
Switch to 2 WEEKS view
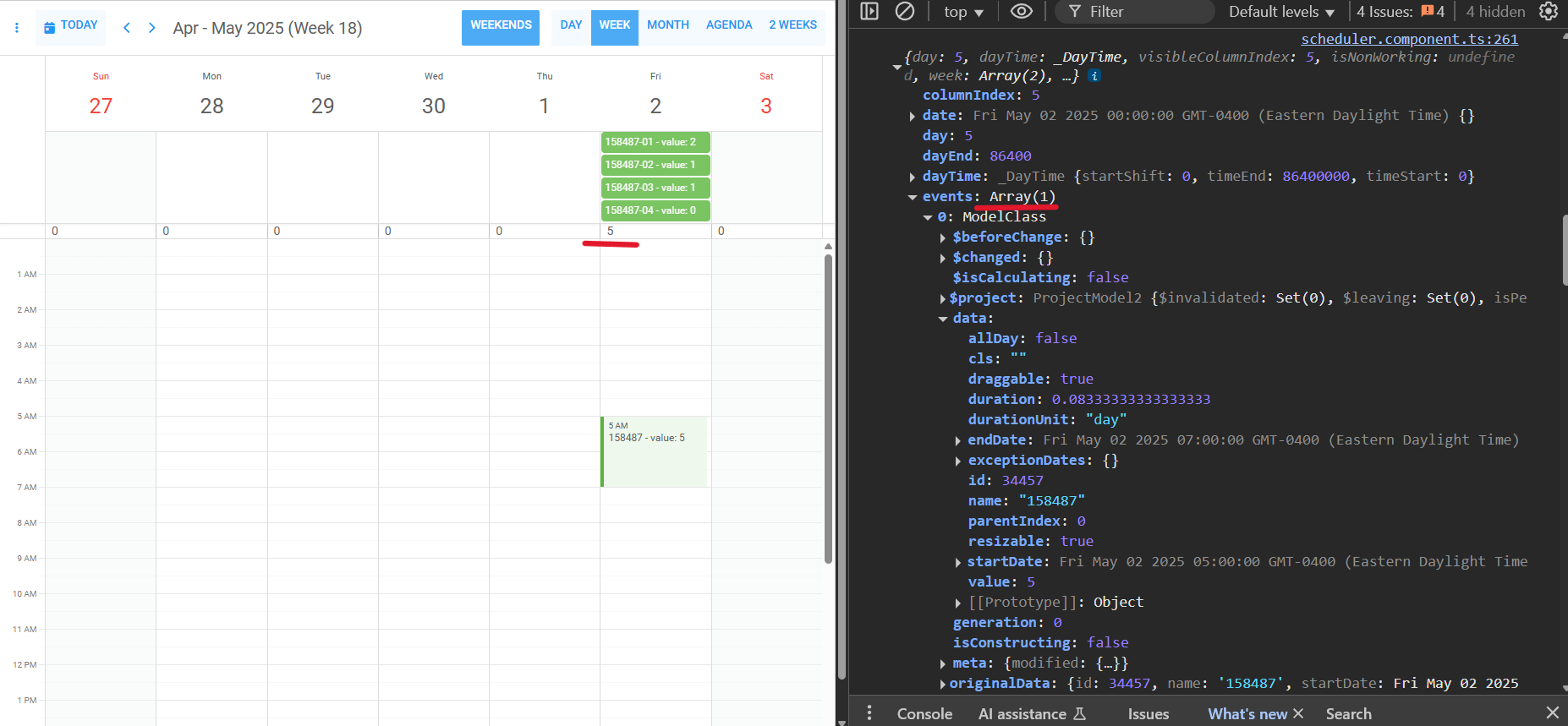(x=792, y=27)
